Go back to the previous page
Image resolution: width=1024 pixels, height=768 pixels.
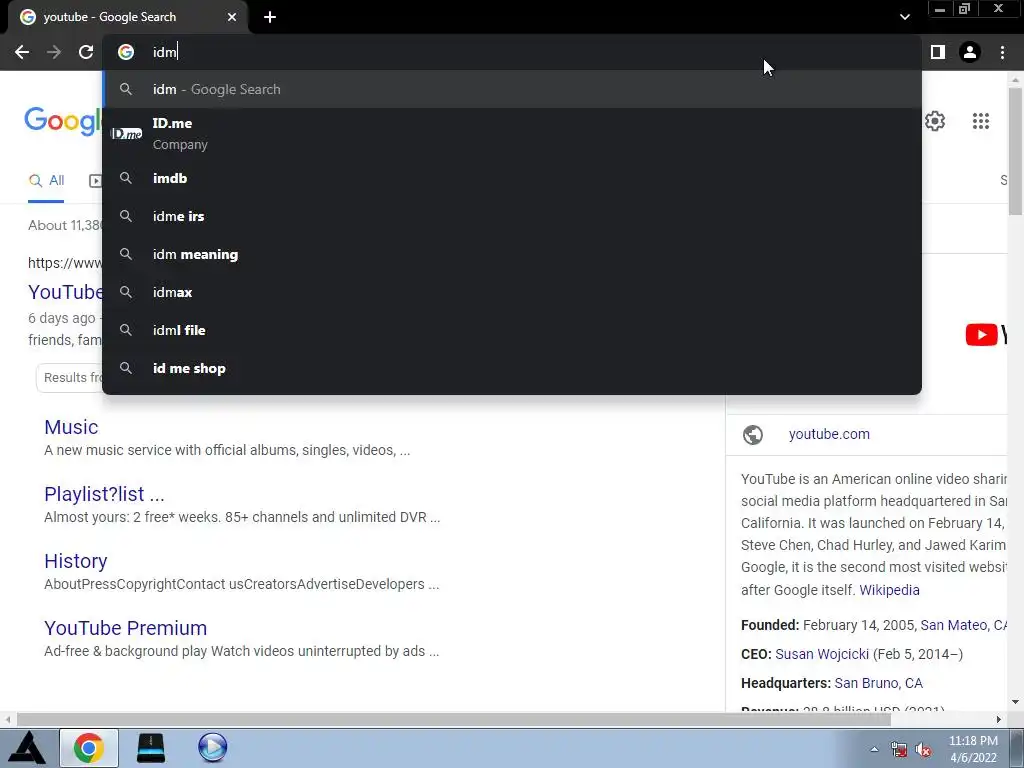coord(22,52)
